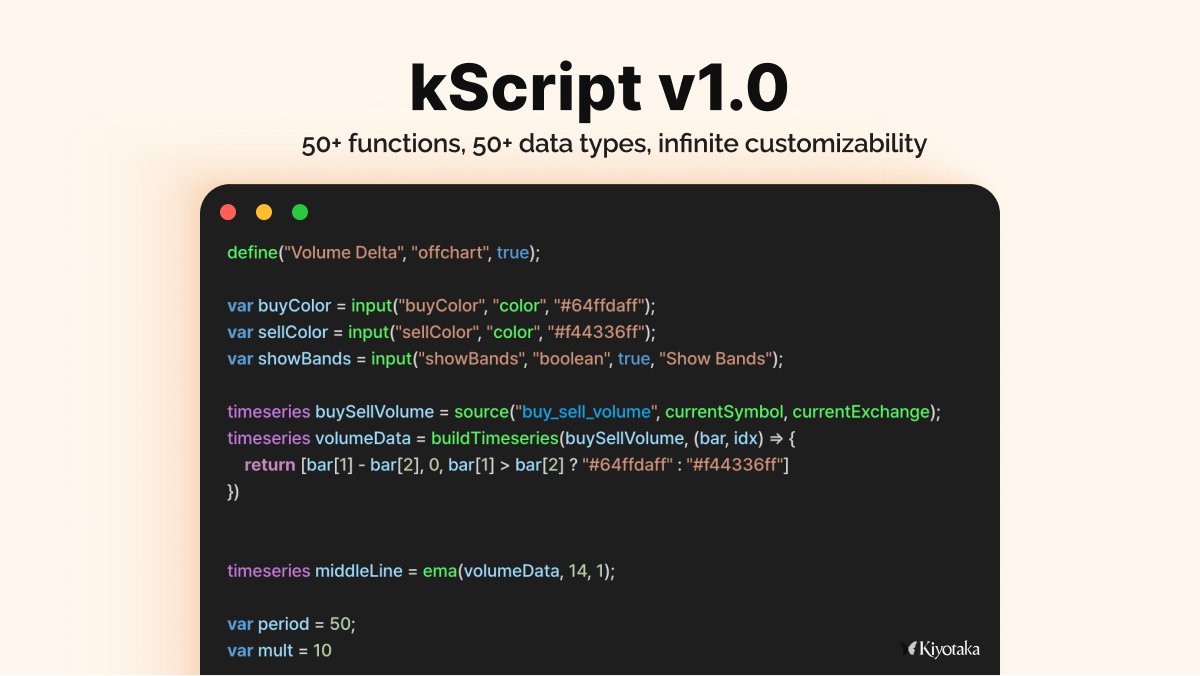Click the "var sellColor = input(...)" code line
This screenshot has width=1200, height=676.
[x=442, y=332]
